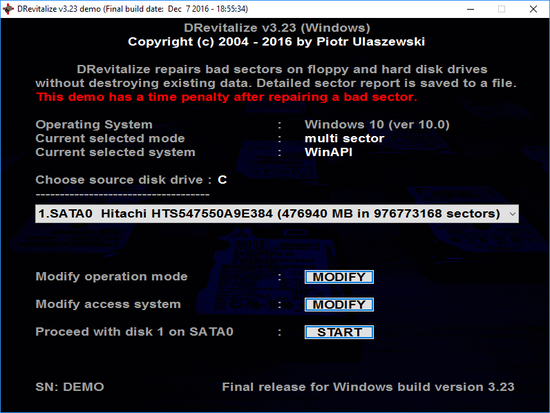
Task: Close the DRevitalize demo window
Action: coord(533,9)
